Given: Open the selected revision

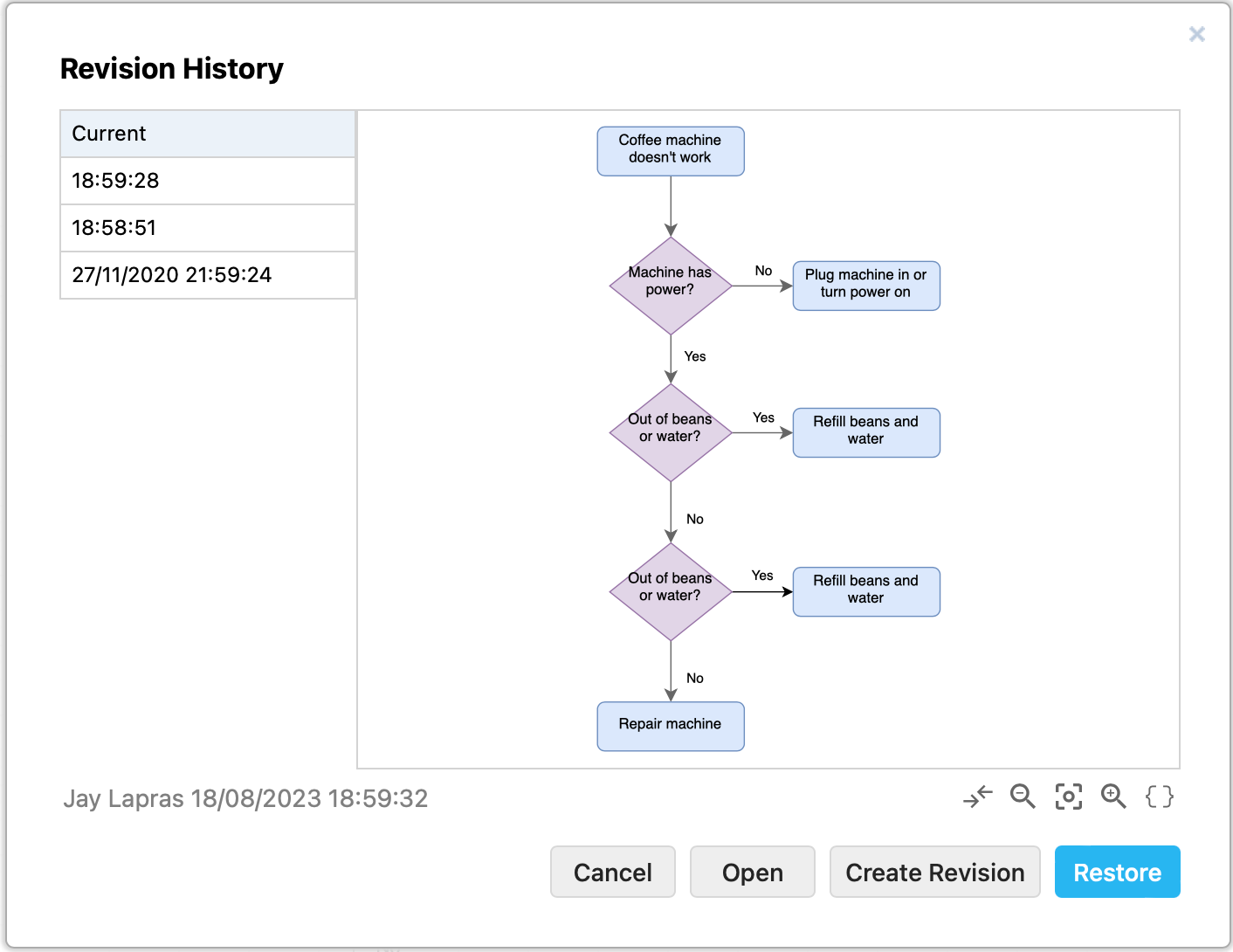Looking at the screenshot, I should tap(752, 872).
